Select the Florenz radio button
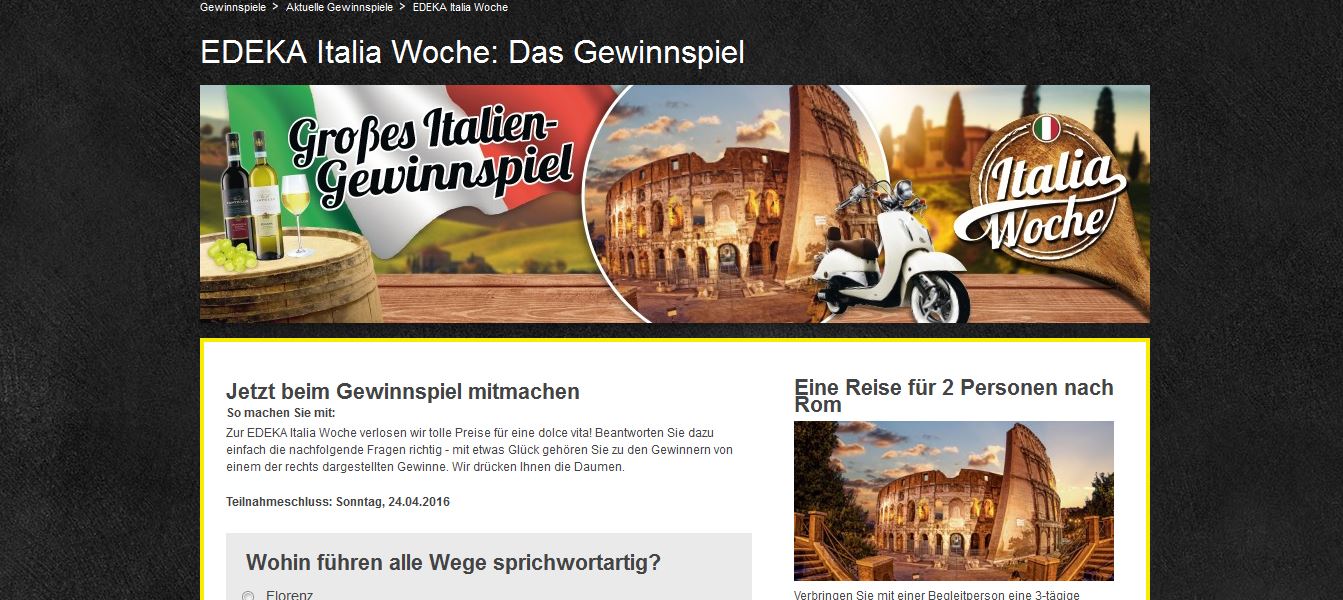The image size is (1343, 600). coord(248,596)
